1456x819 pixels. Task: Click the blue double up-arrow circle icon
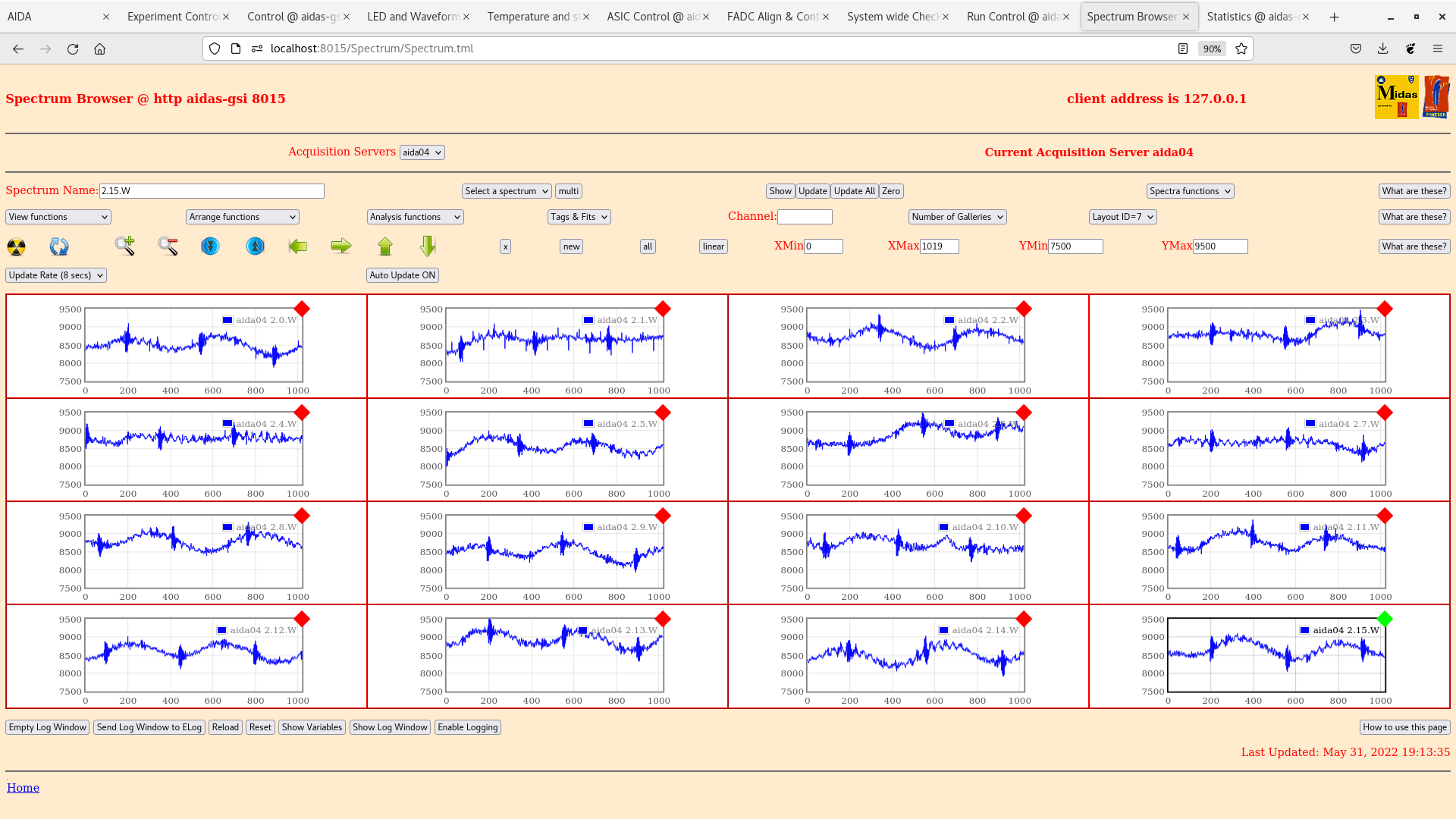(x=256, y=246)
